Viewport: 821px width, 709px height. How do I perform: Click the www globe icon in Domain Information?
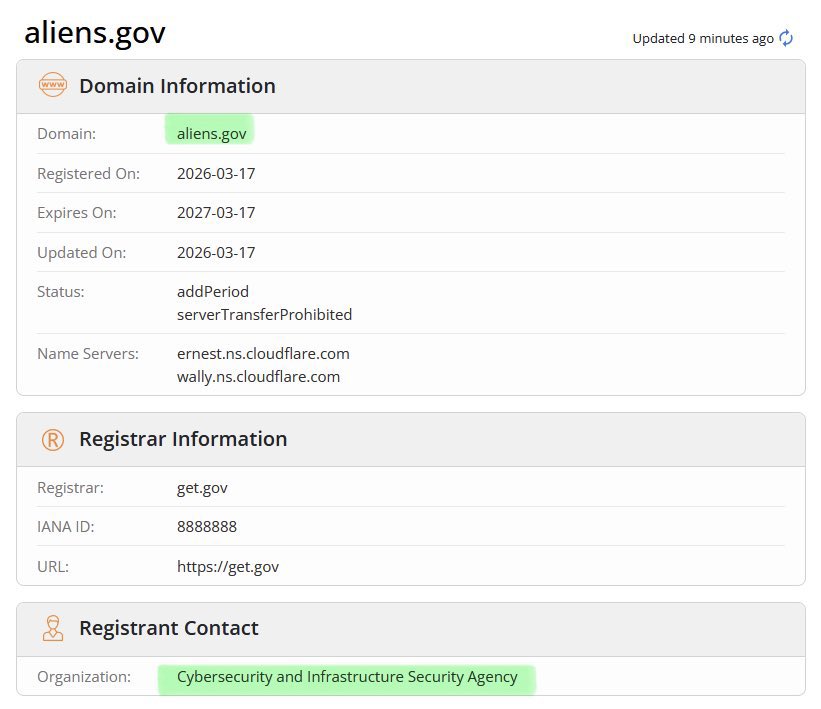(52, 85)
